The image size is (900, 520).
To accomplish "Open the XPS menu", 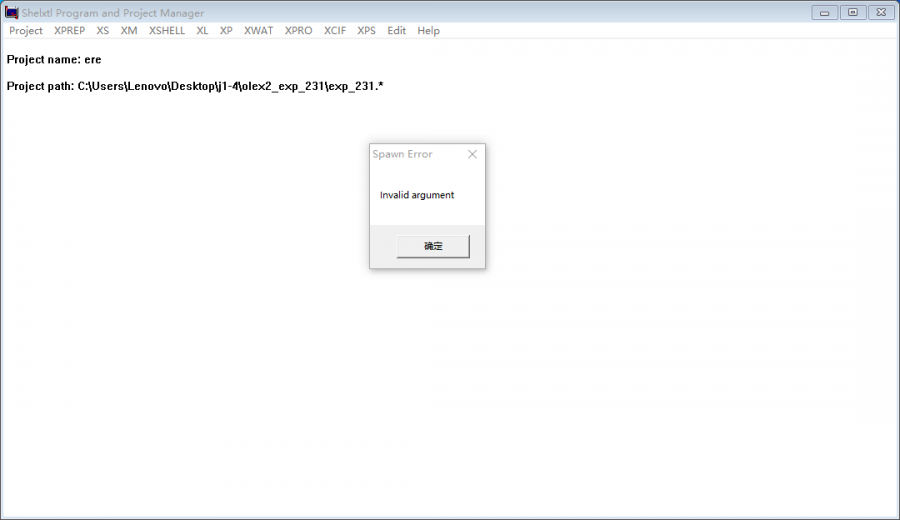I will pyautogui.click(x=366, y=31).
